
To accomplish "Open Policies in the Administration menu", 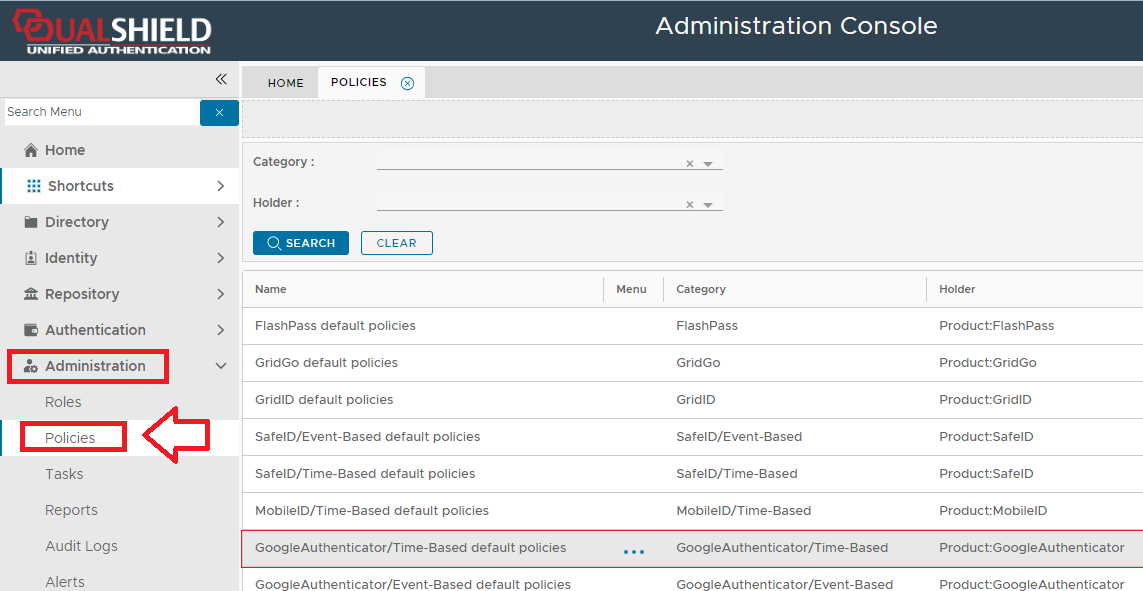I will (70, 438).
